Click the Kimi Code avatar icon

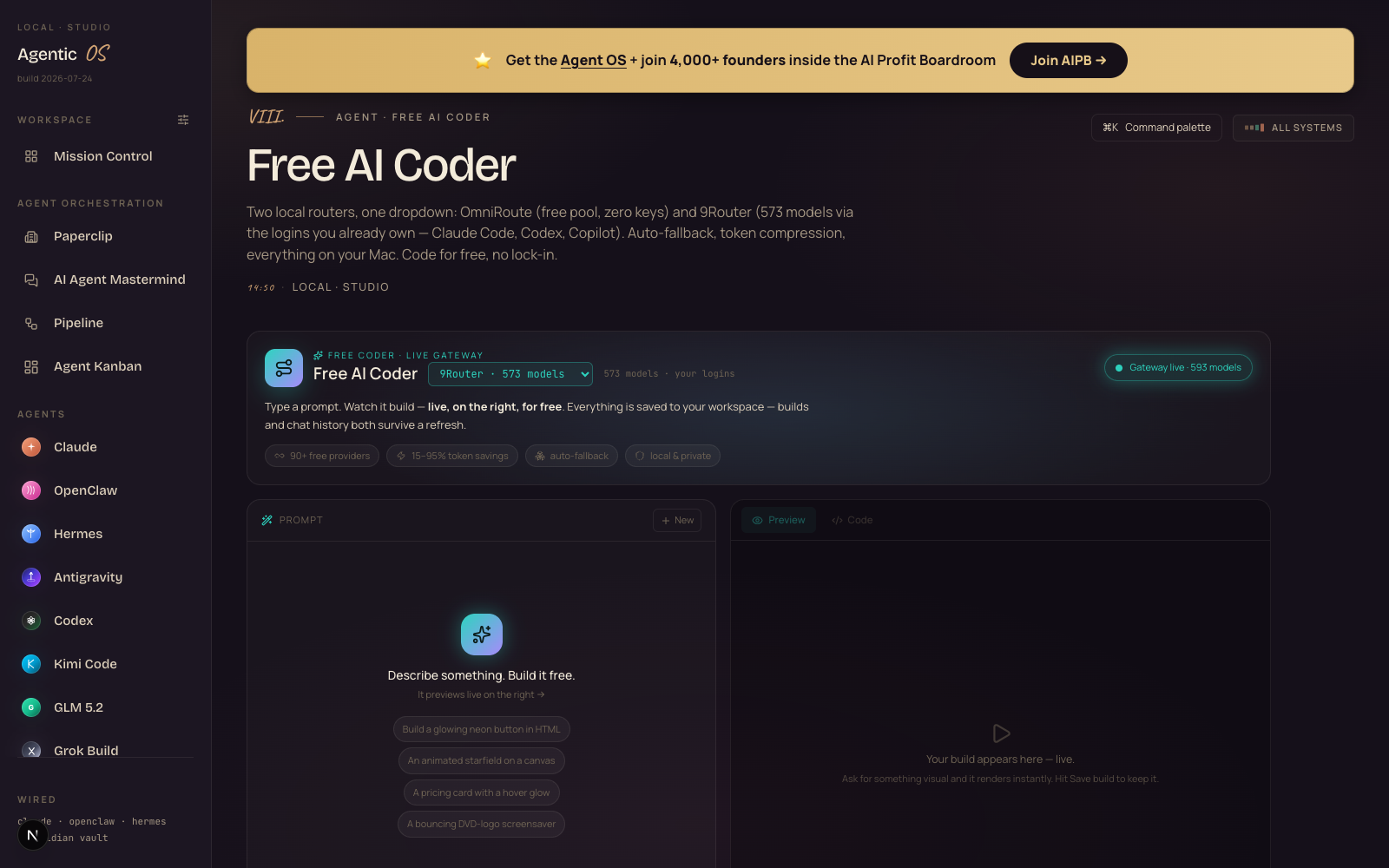tap(31, 664)
